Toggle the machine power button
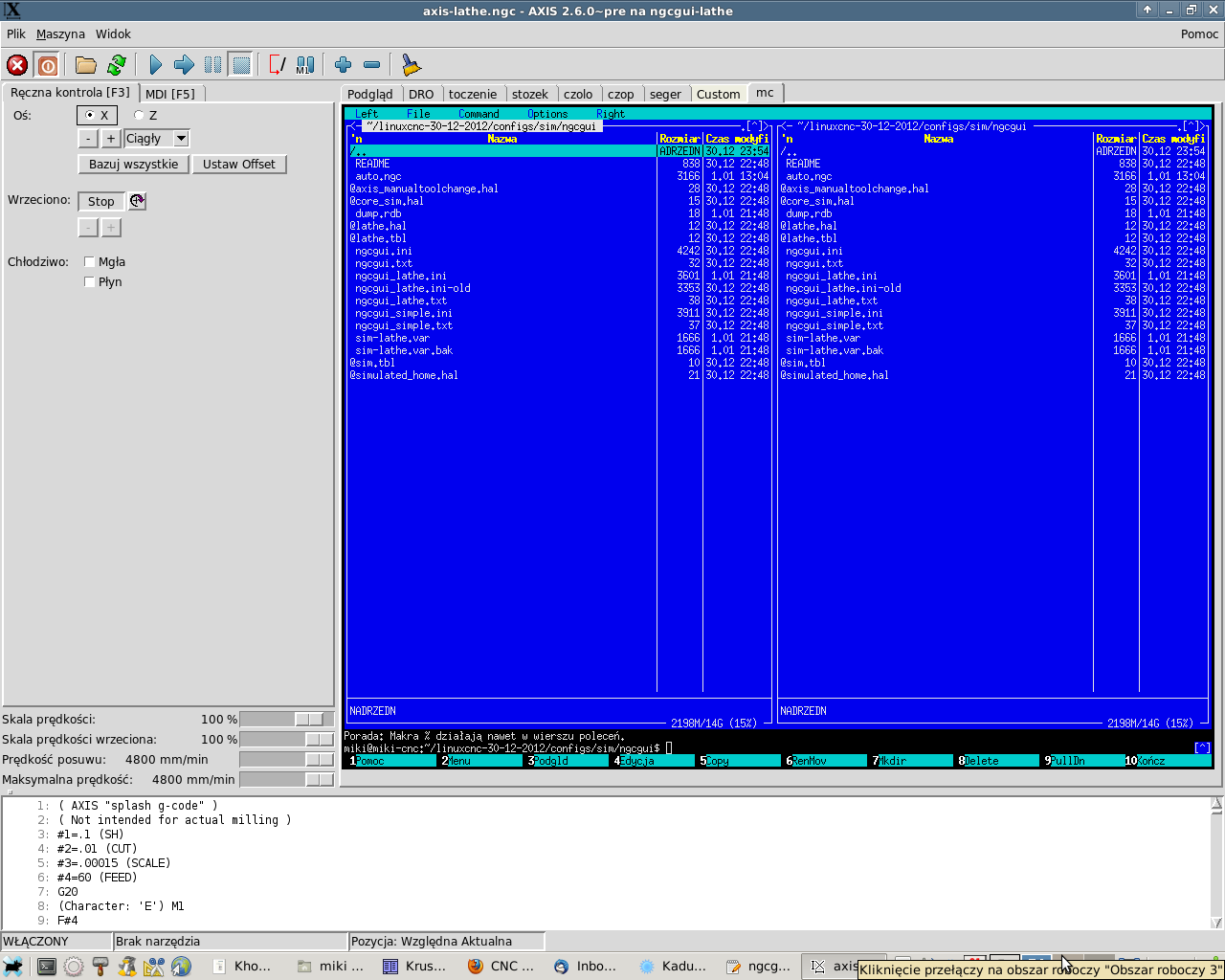The image size is (1225, 980). (47, 65)
